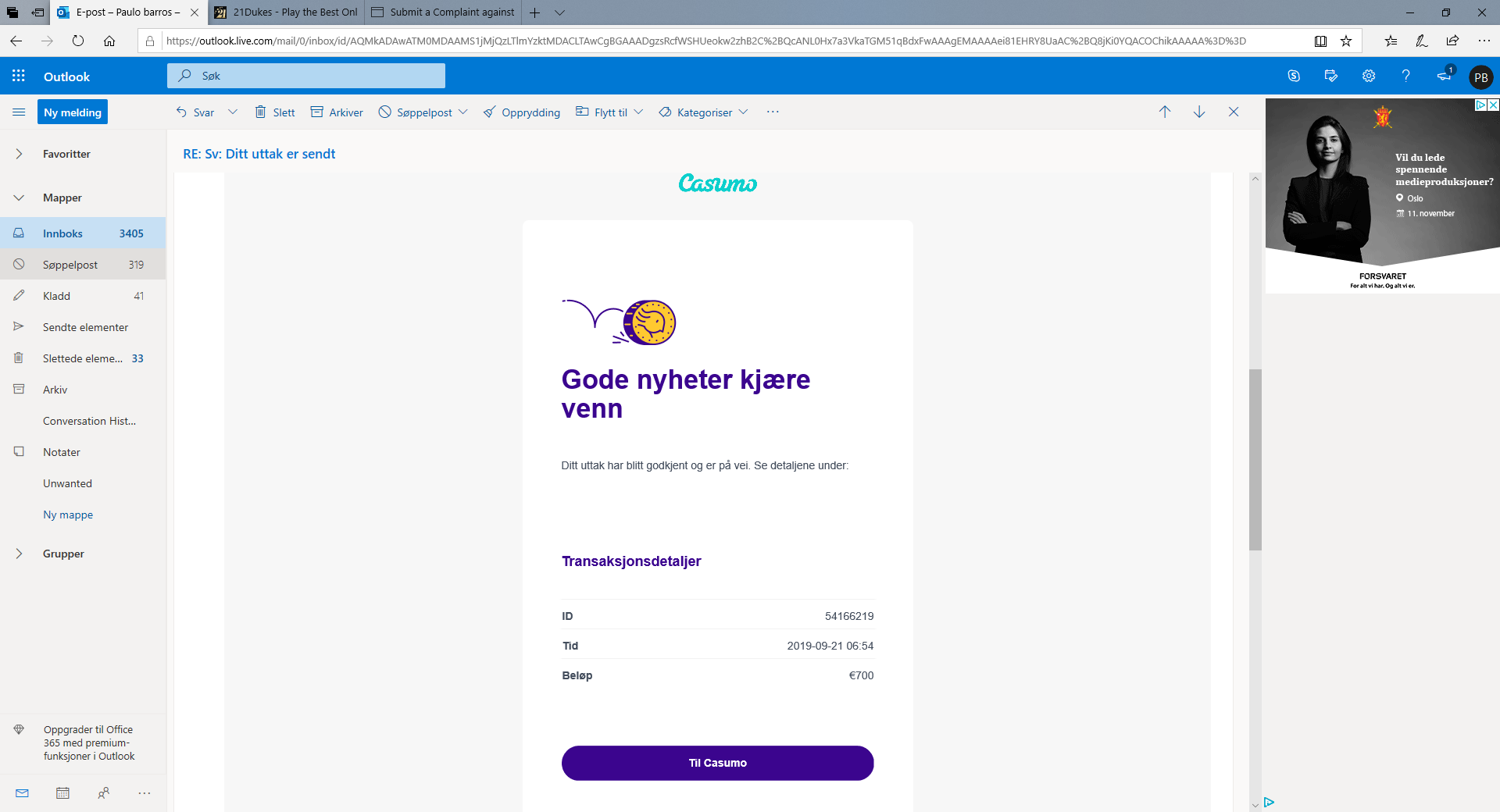Switch to the 21Dukes browser tab

(286, 12)
